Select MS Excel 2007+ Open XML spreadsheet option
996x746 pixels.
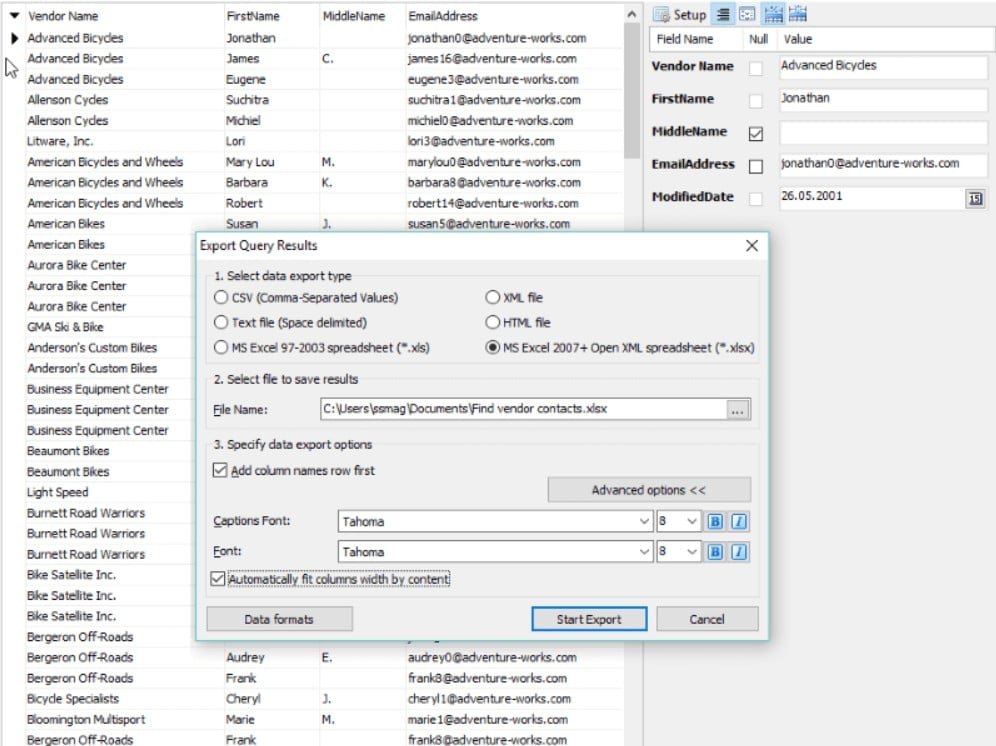pos(492,348)
